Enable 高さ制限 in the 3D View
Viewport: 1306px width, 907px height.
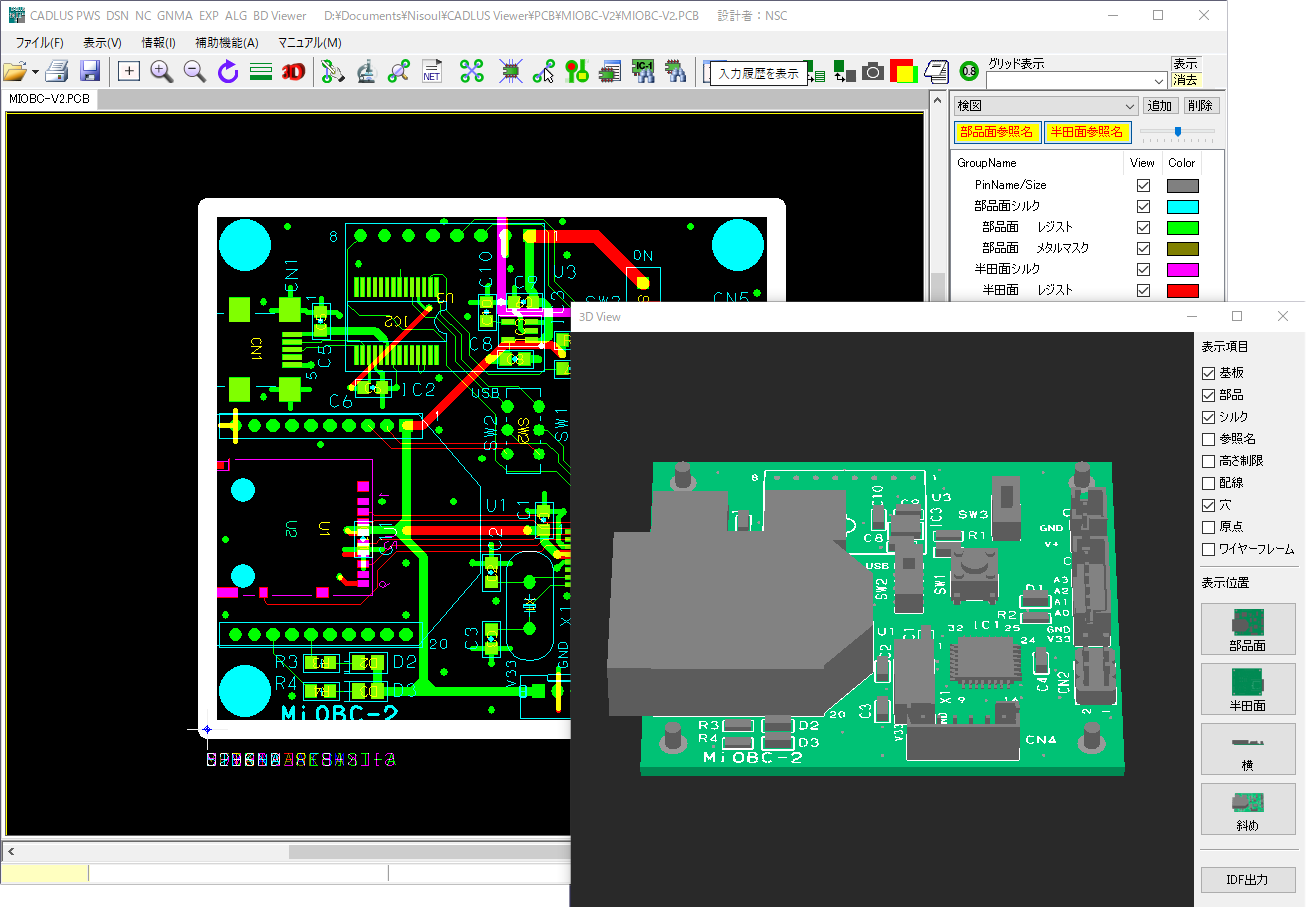tap(1208, 461)
